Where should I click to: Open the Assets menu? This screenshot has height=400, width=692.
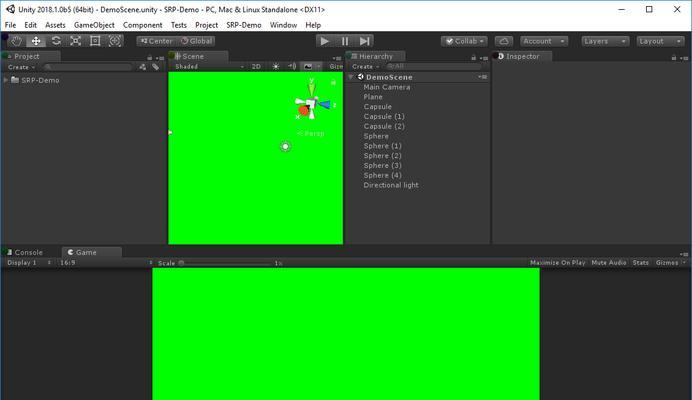[55, 25]
